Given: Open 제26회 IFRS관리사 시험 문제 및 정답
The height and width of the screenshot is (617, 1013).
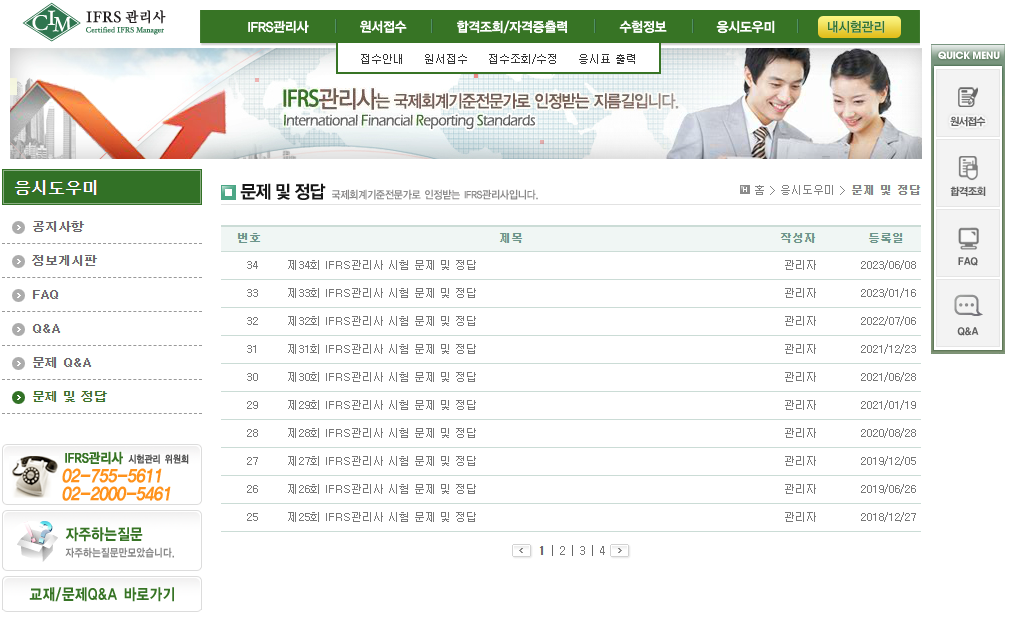Looking at the screenshot, I should click(x=382, y=489).
